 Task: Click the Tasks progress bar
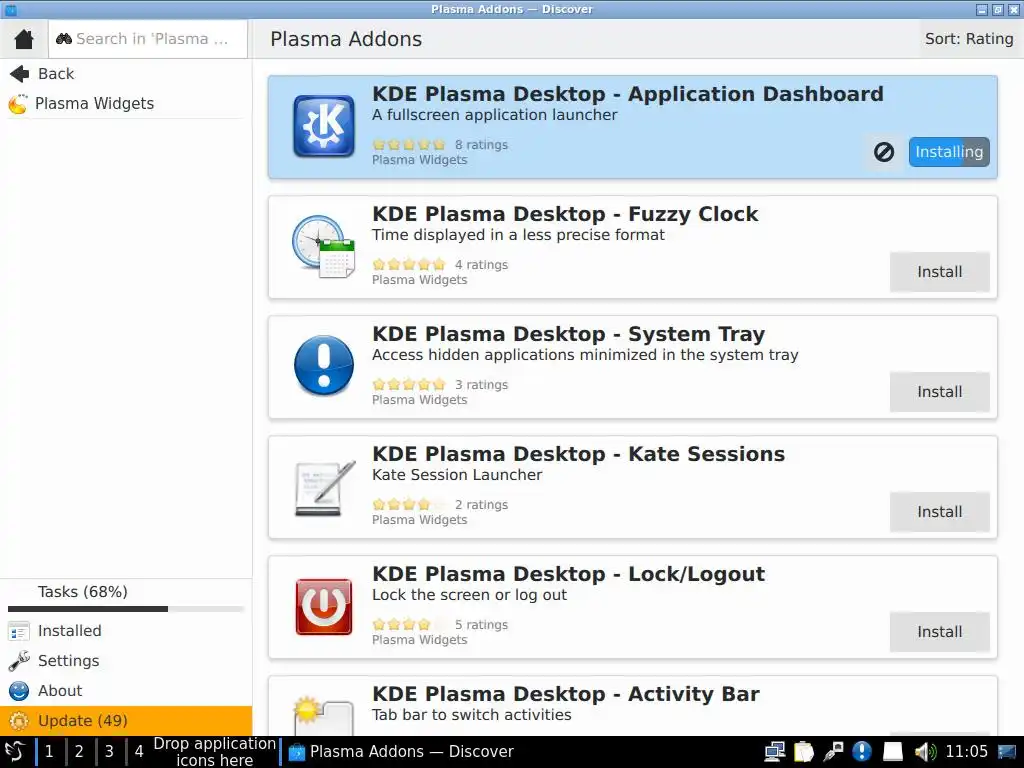point(125,609)
